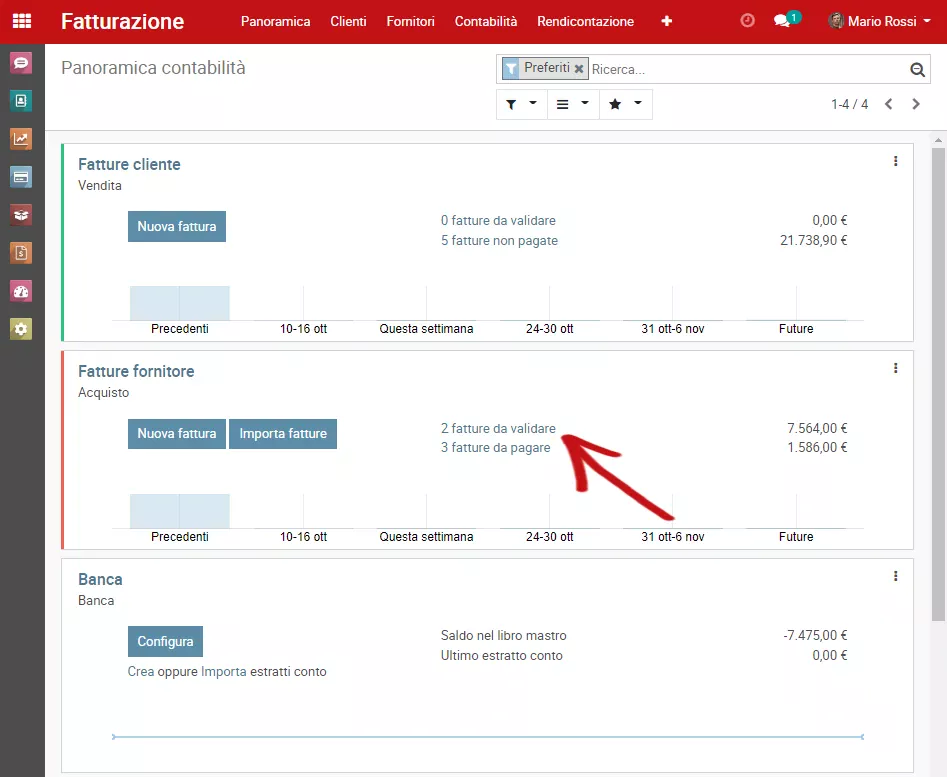Open Fatture cliente card options menu
The width and height of the screenshot is (947, 777).
coord(896,161)
